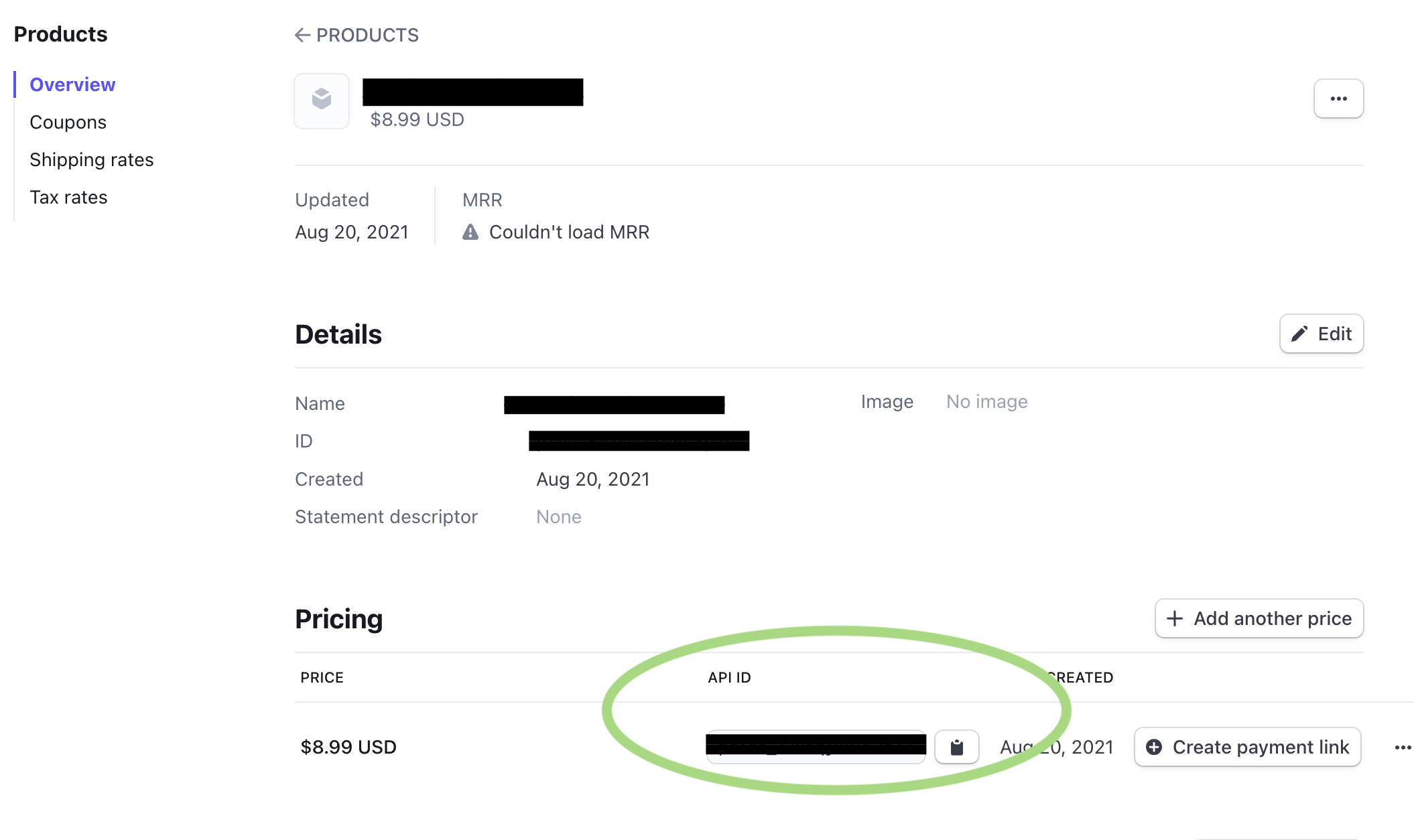Image resolution: width=1414 pixels, height=840 pixels.
Task: Open Tax rates in the sidebar
Action: click(68, 197)
